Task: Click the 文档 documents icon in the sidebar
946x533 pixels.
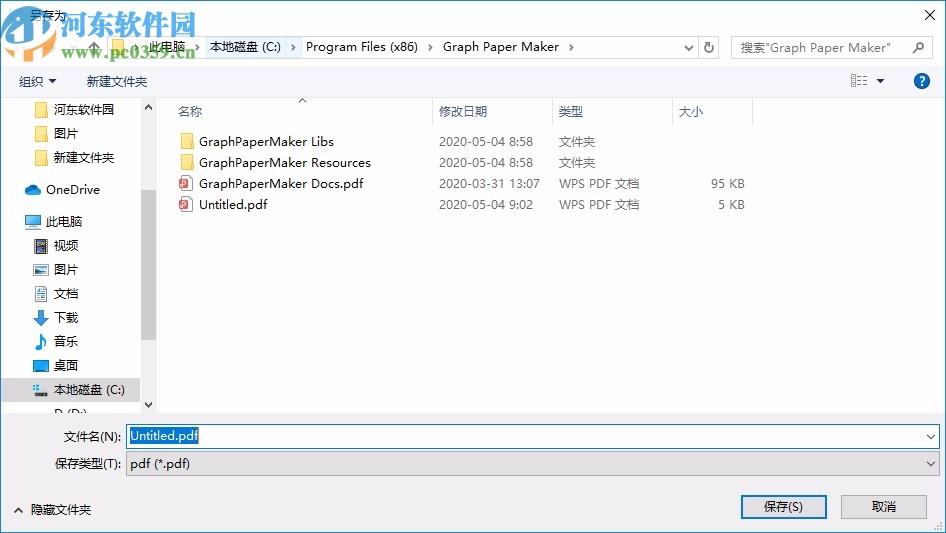Action: pyautogui.click(x=40, y=294)
